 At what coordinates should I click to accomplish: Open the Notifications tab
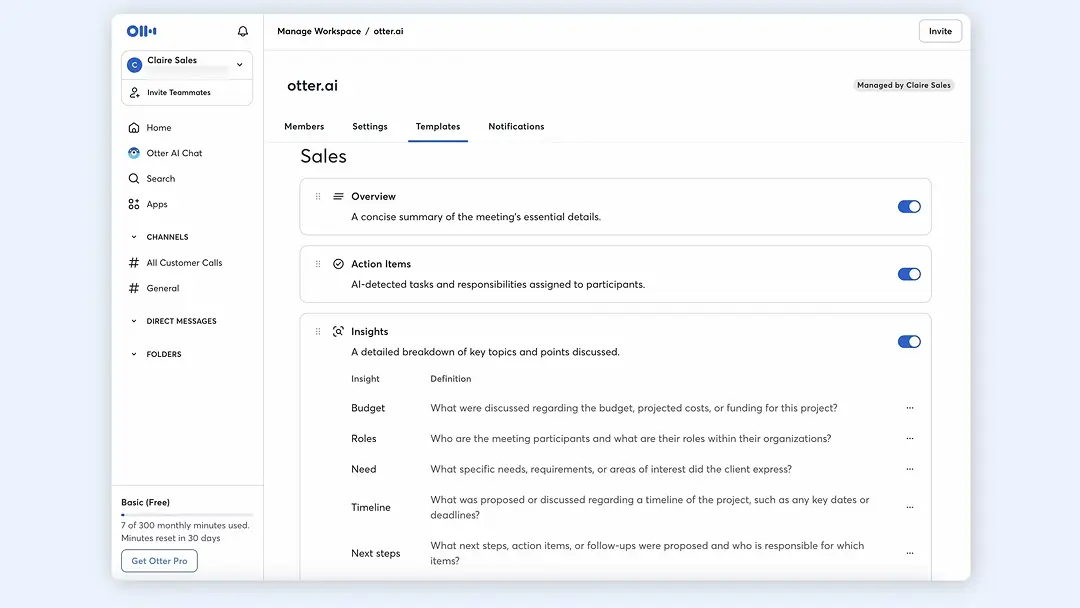(x=516, y=126)
